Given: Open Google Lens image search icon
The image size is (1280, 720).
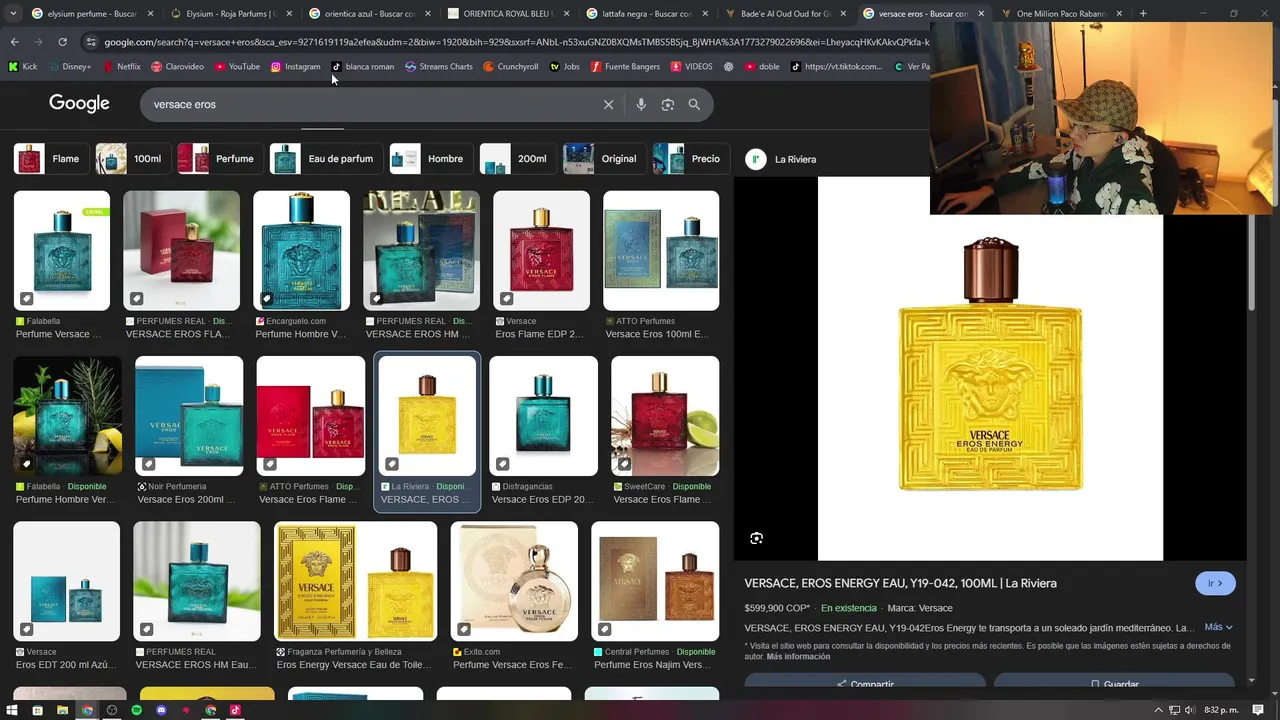Looking at the screenshot, I should (668, 104).
